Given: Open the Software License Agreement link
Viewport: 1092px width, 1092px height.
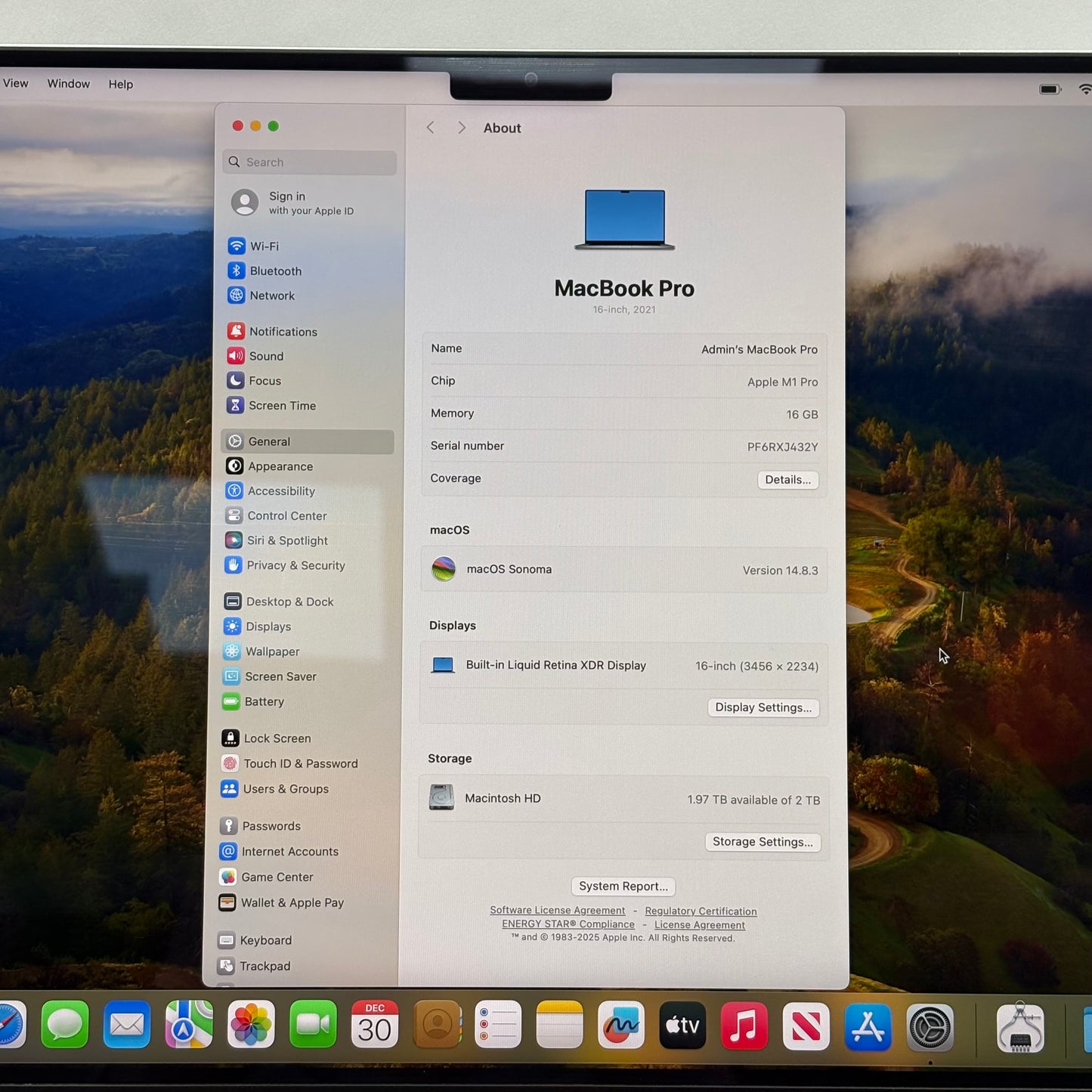Looking at the screenshot, I should click(558, 910).
